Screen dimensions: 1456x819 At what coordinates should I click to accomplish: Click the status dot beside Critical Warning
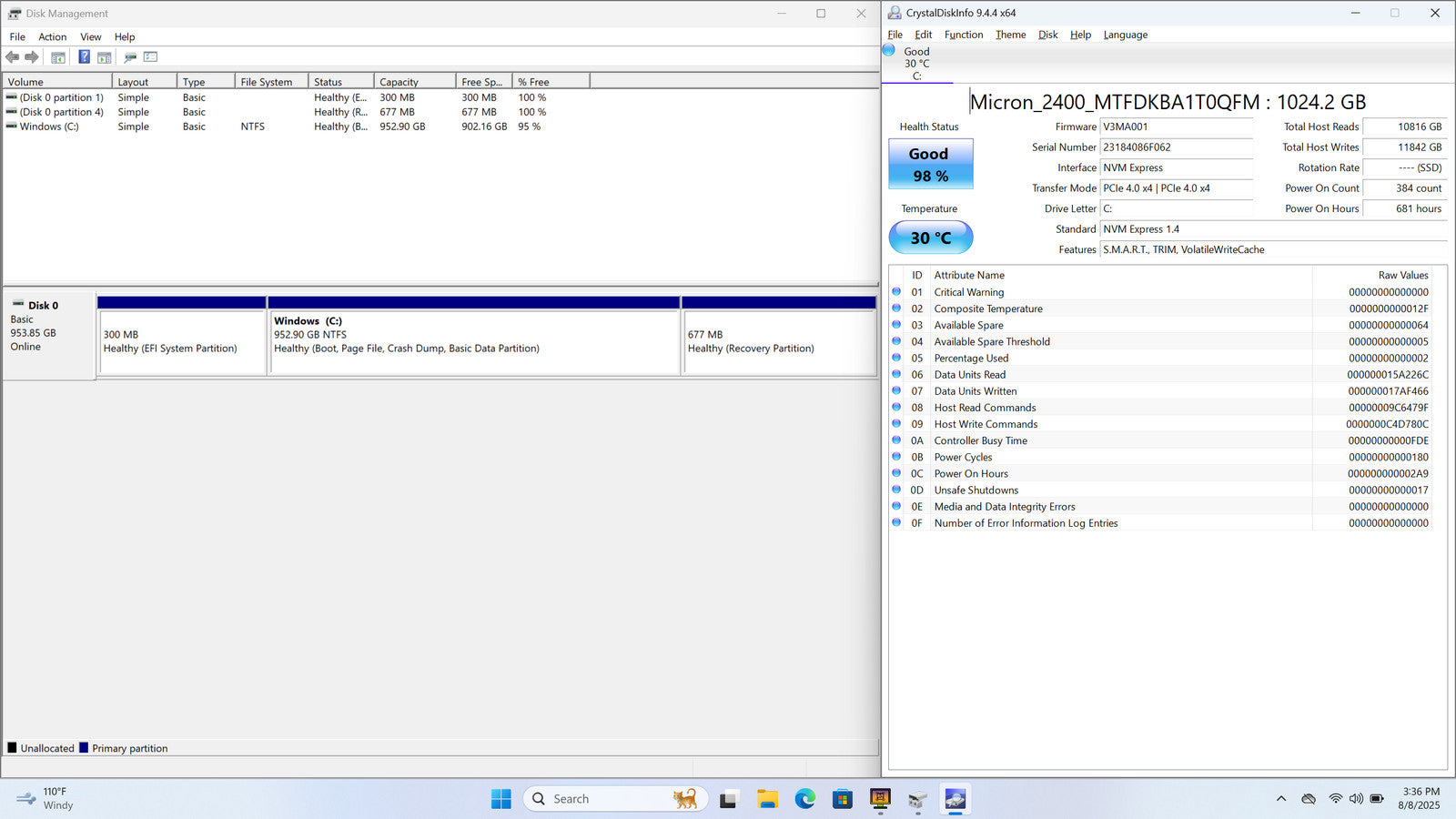(x=896, y=292)
